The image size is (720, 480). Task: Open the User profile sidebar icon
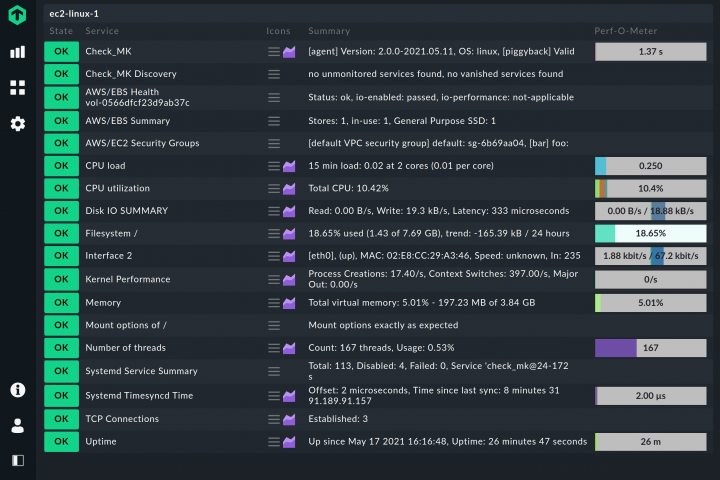click(x=17, y=426)
